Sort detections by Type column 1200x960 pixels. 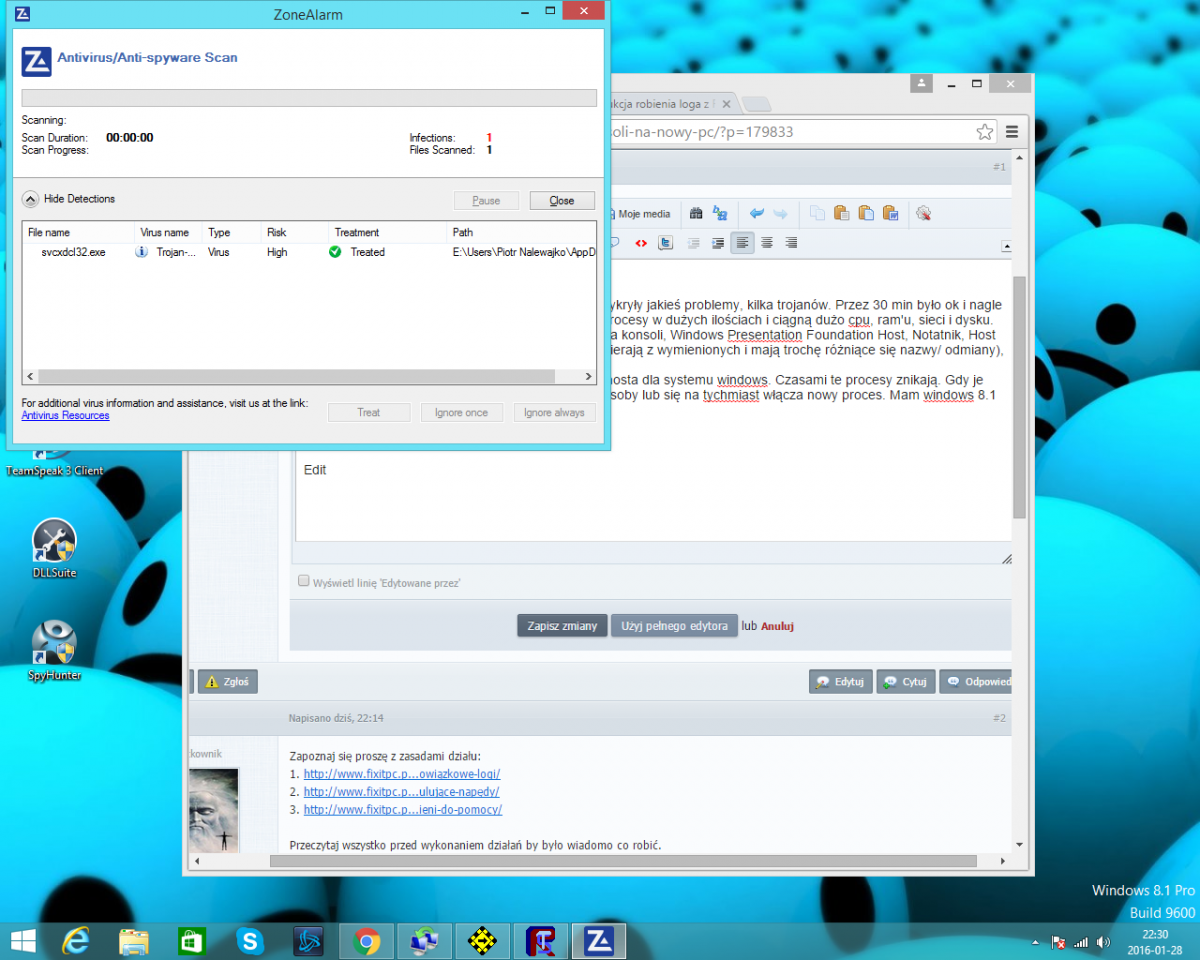[x=232, y=232]
